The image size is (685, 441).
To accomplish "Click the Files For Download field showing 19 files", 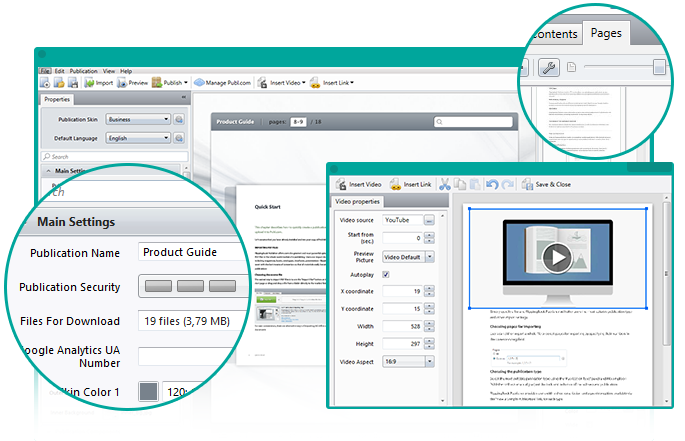I will (x=194, y=321).
